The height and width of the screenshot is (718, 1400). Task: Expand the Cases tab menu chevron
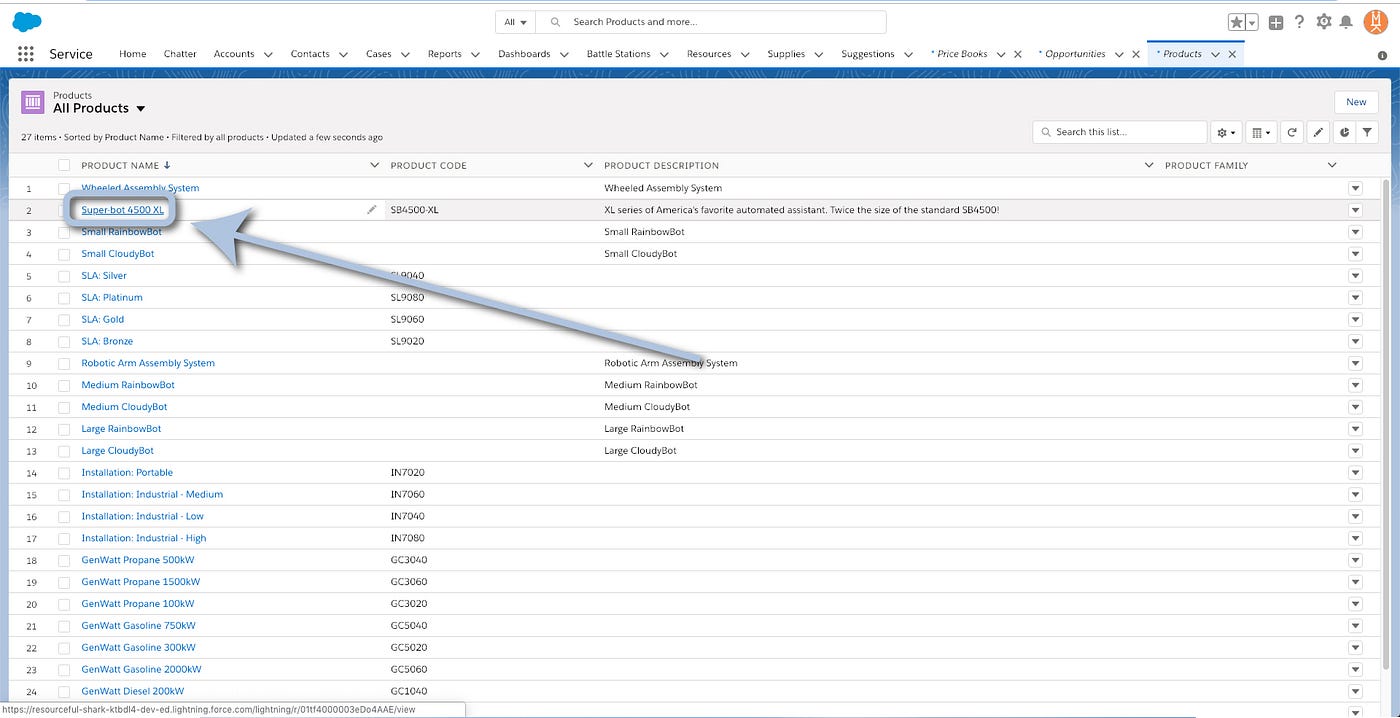[x=405, y=54]
